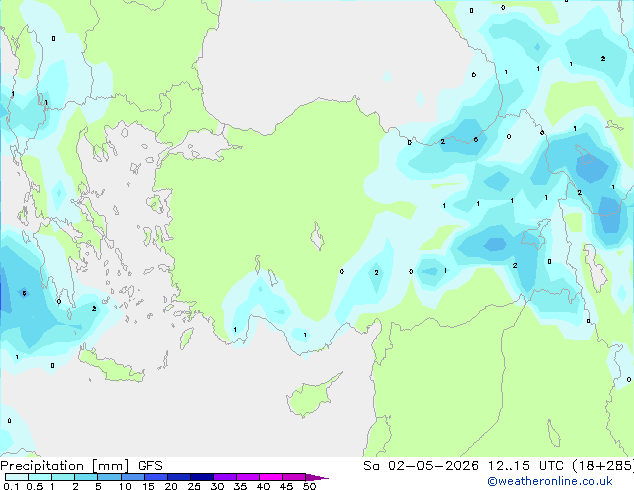The width and height of the screenshot is (634, 490).
Task: Click the '10' legend scale label
Action: (x=125, y=486)
